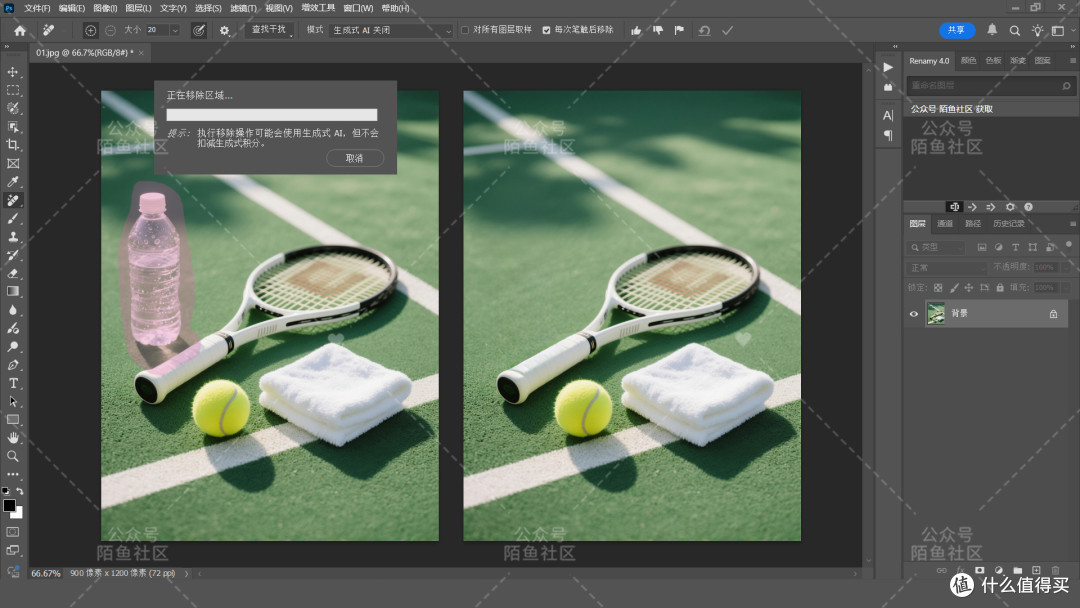
Task: Select the Horizontal Type tool
Action: (x=12, y=383)
